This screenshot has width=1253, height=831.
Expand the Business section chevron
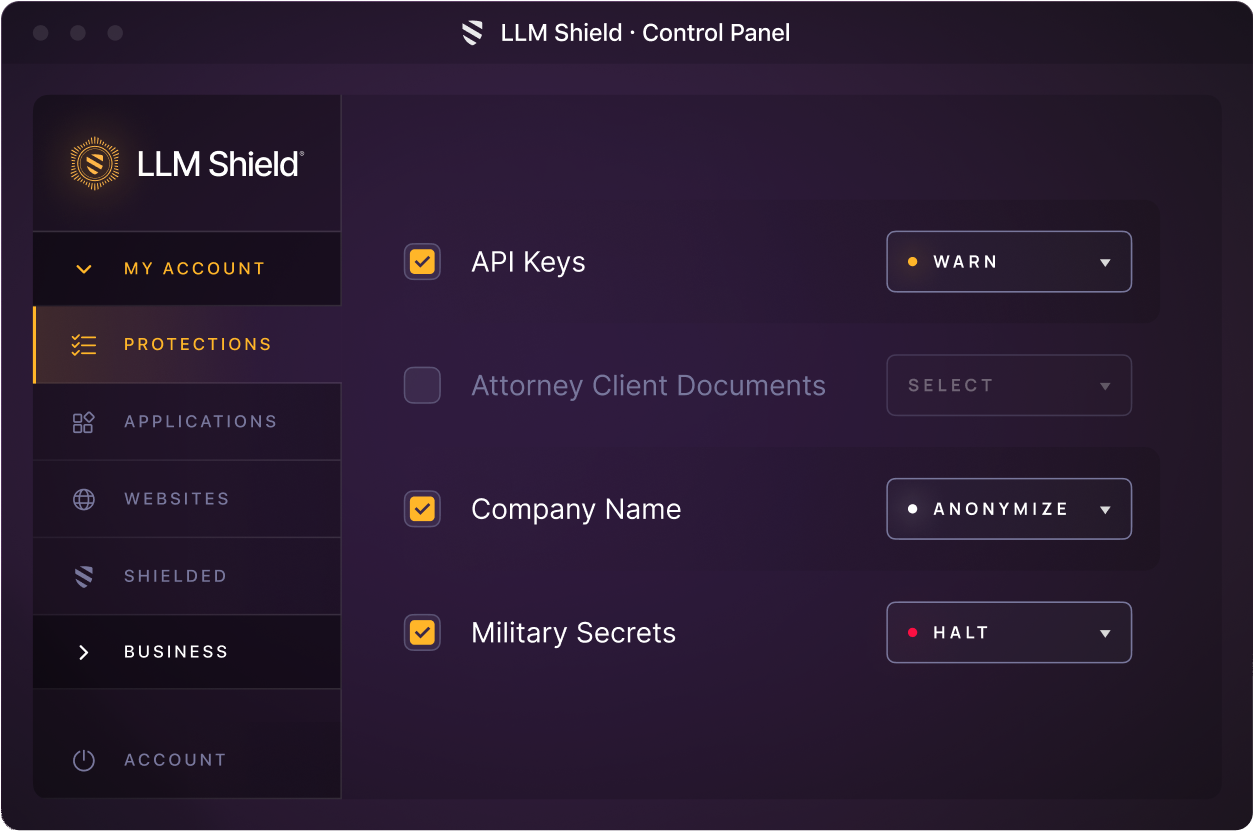(x=84, y=652)
